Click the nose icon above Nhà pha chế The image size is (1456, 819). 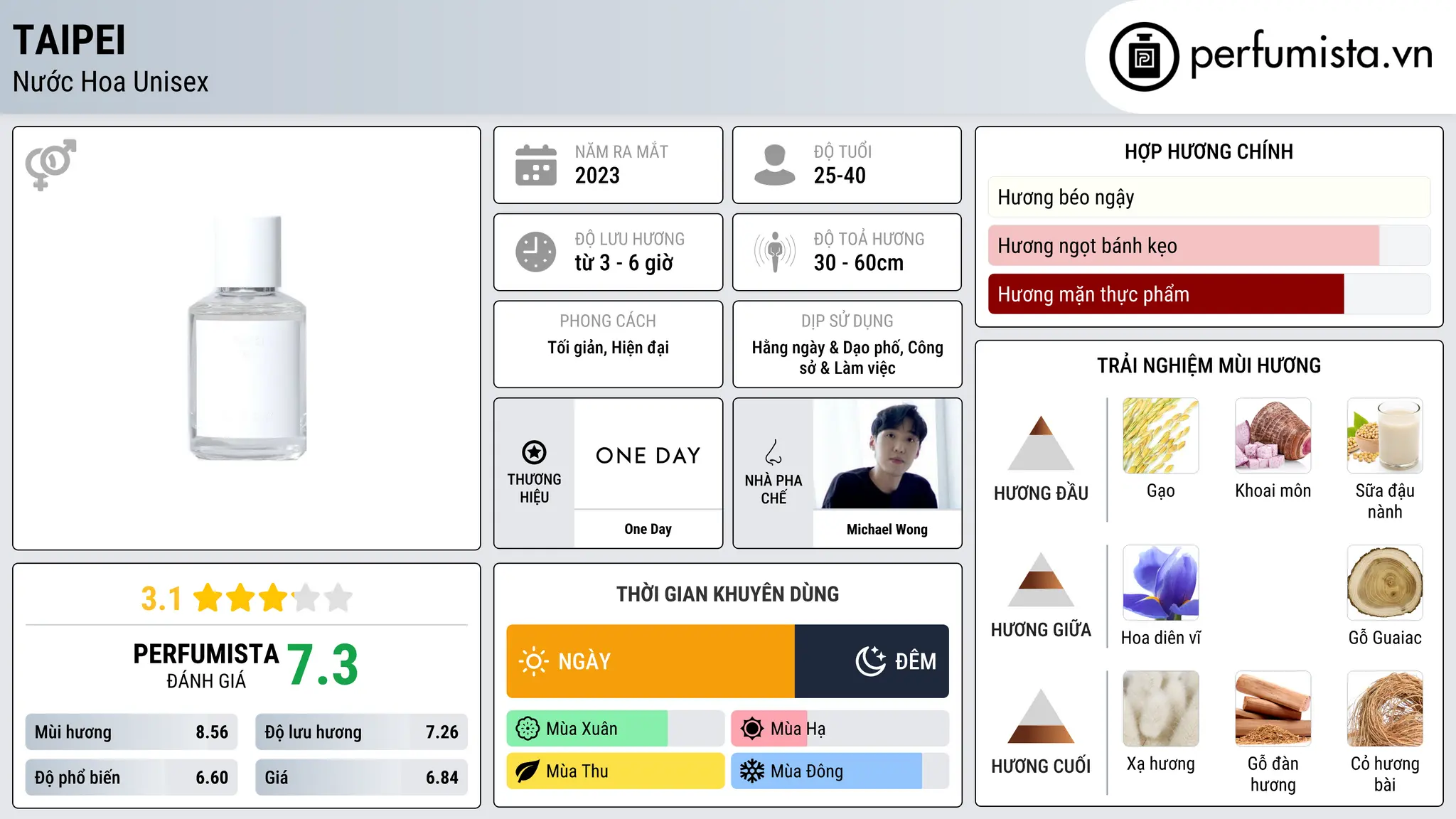[773, 452]
